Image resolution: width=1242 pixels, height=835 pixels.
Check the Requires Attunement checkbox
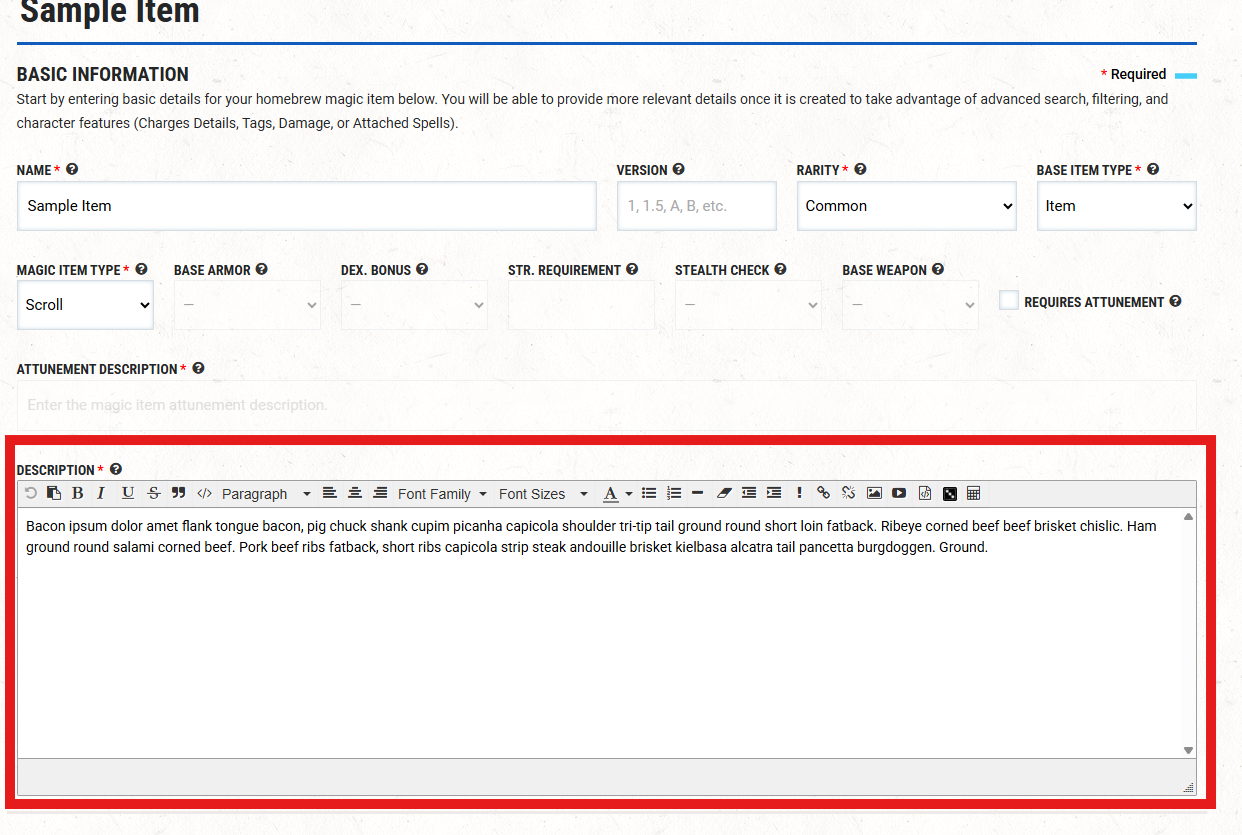point(1009,301)
